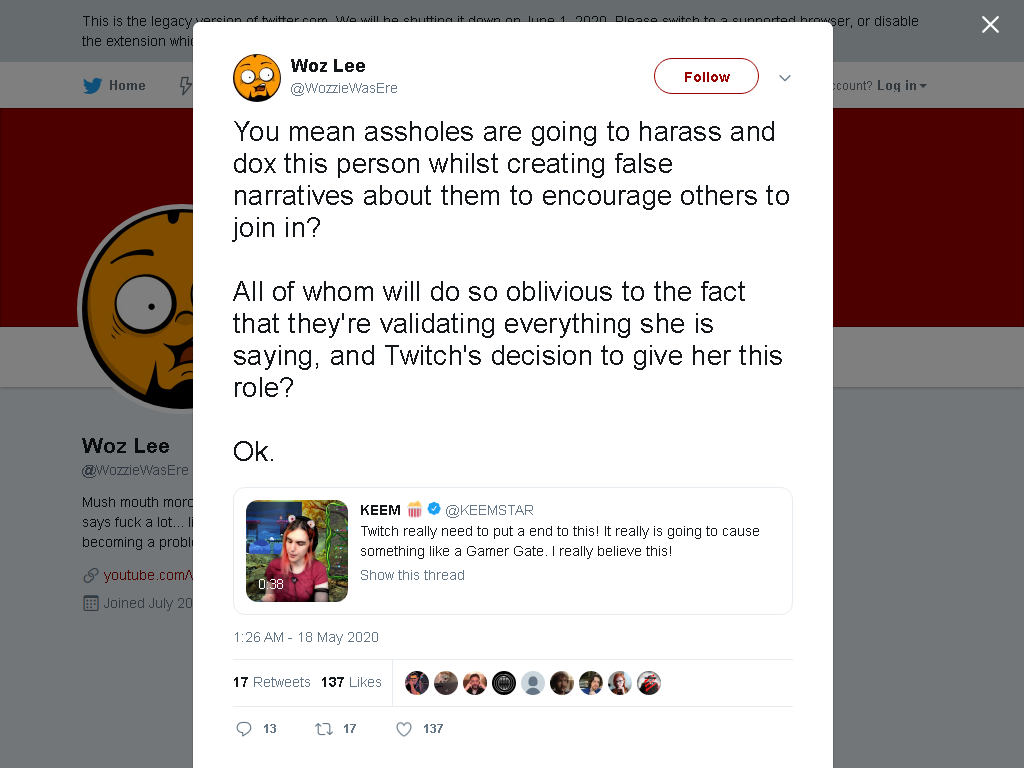Viewport: 1024px width, 768px height.
Task: Open Show this thread link
Action: pyautogui.click(x=412, y=575)
